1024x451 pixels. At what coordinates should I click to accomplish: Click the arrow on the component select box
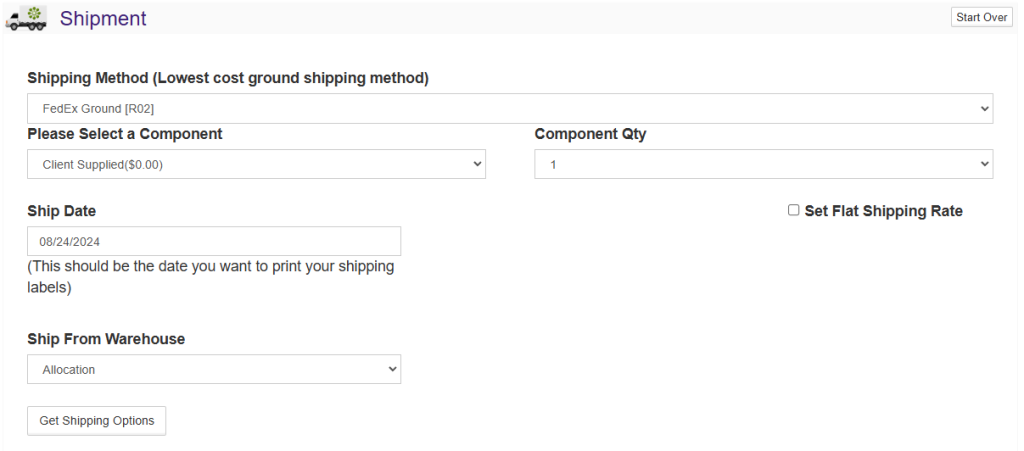pos(477,164)
